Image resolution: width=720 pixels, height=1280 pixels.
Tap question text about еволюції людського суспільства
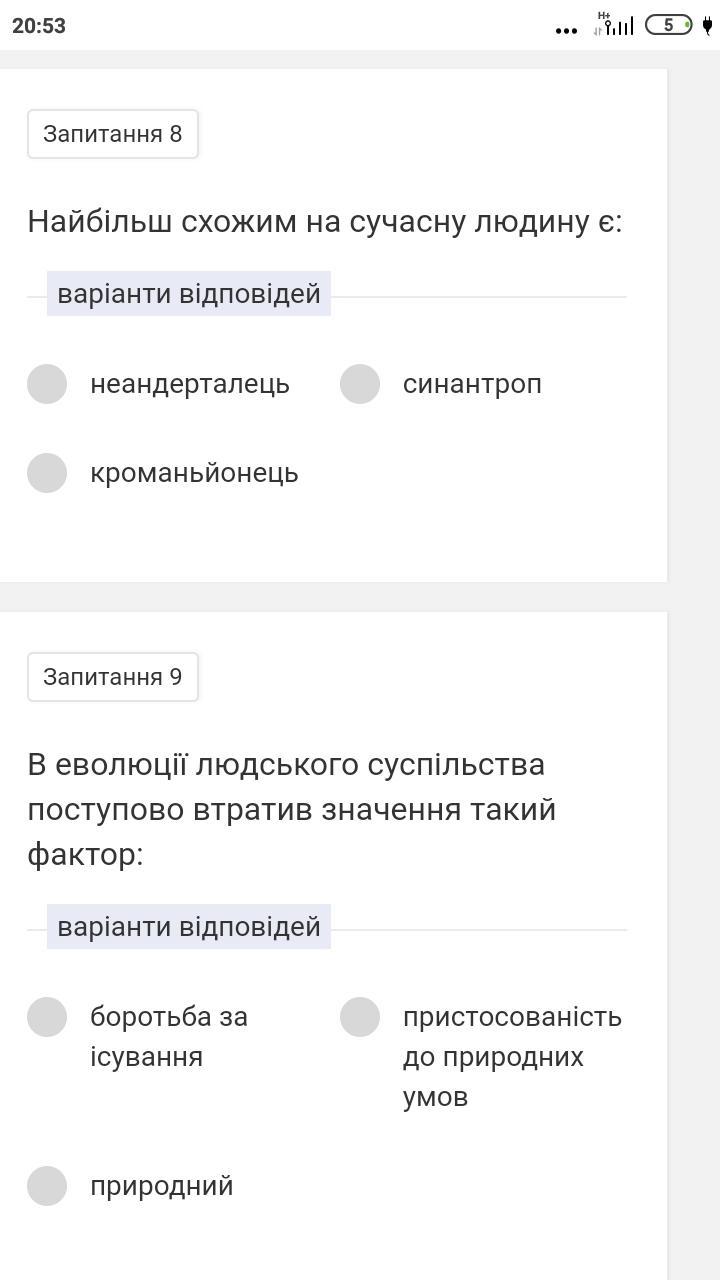point(291,809)
